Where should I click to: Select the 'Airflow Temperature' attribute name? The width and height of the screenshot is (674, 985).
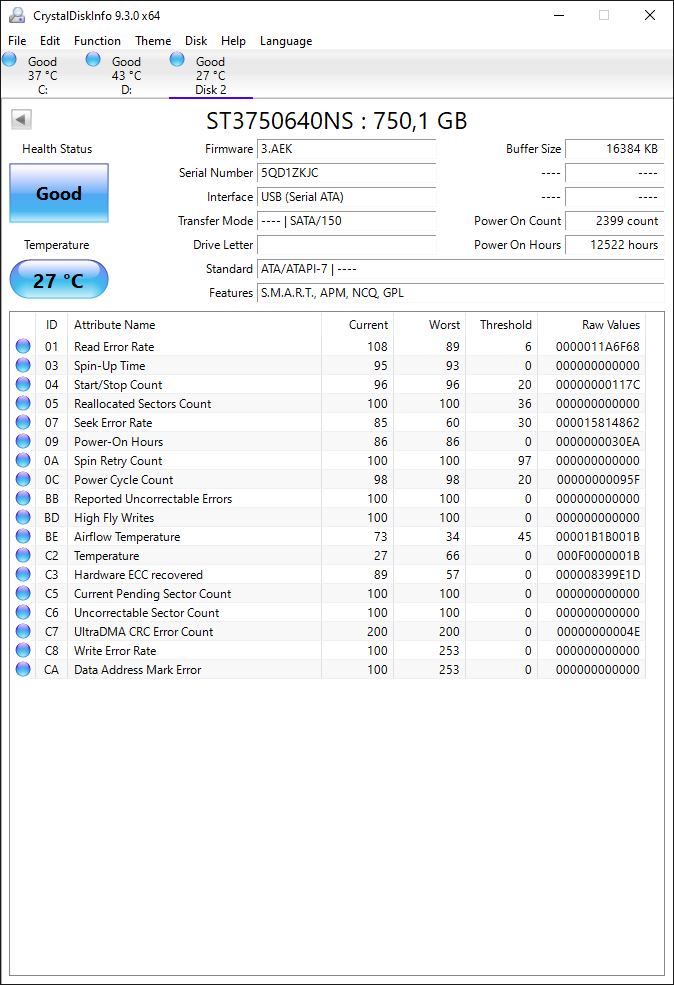coord(127,537)
